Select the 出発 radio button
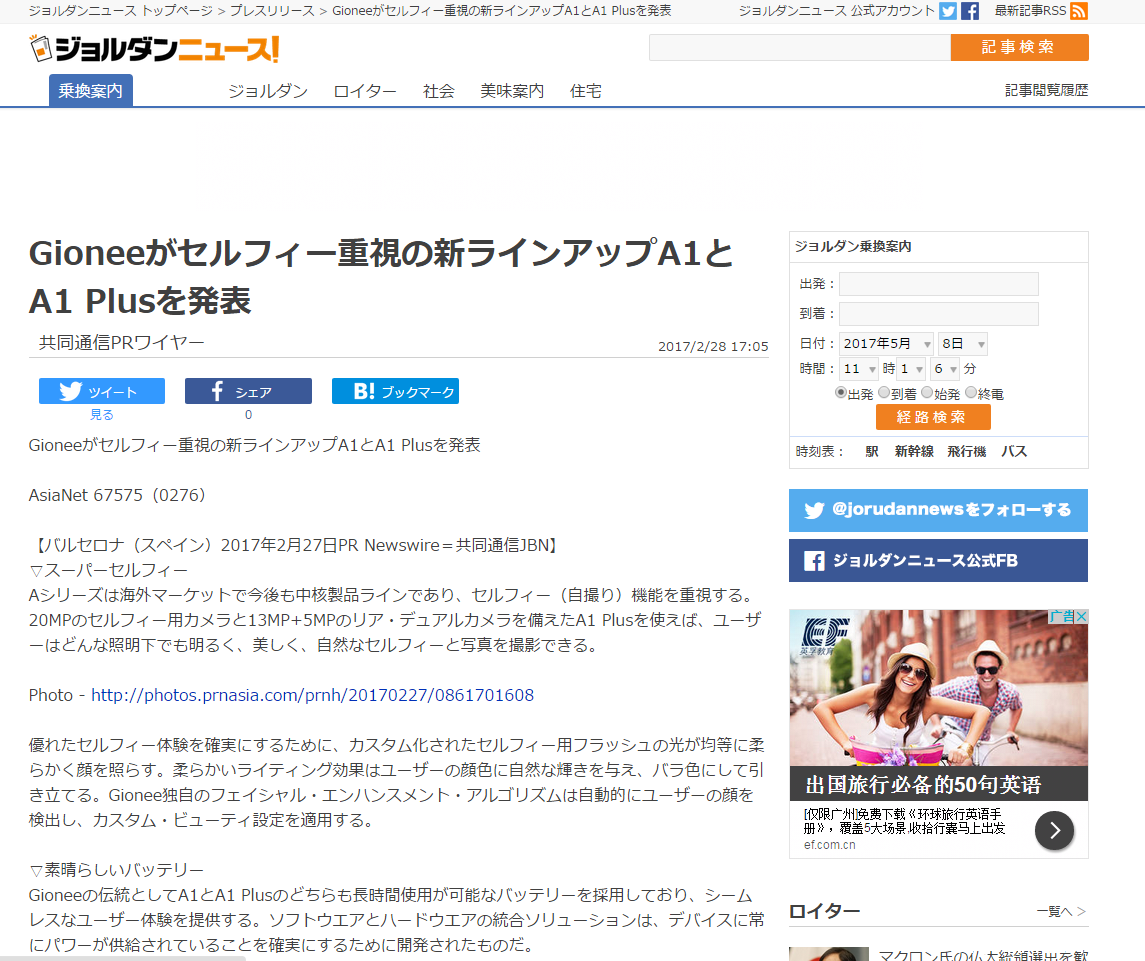Image resolution: width=1145 pixels, height=961 pixels. pos(840,393)
